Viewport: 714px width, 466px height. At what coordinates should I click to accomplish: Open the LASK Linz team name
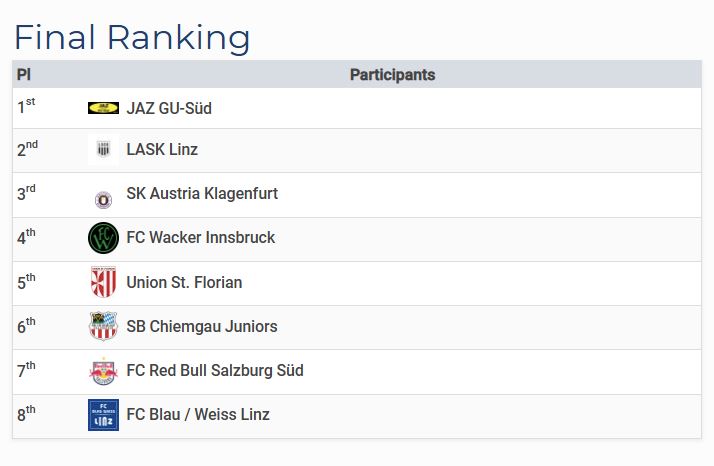[162, 150]
